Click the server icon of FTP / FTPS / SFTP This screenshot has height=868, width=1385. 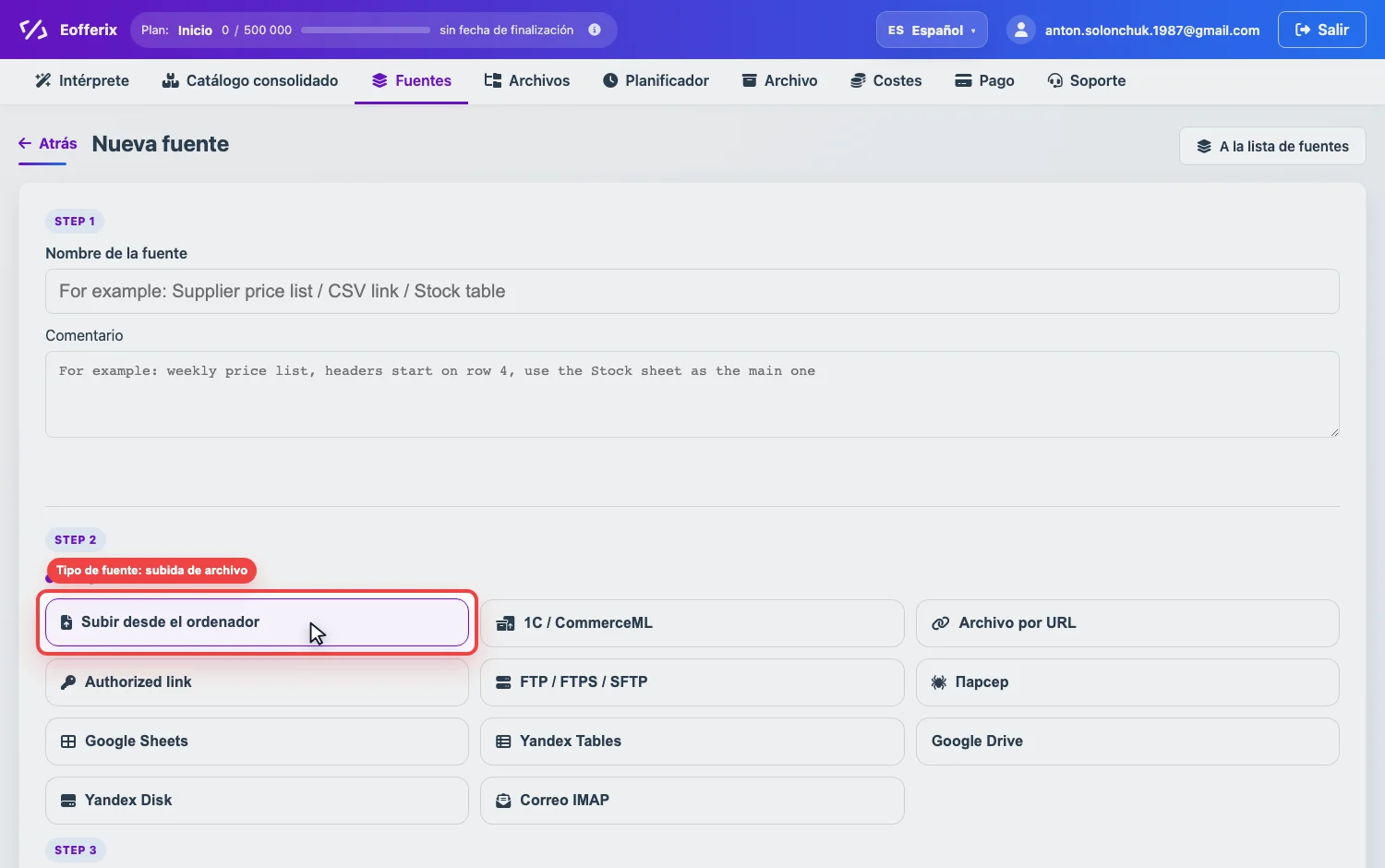[x=503, y=682]
